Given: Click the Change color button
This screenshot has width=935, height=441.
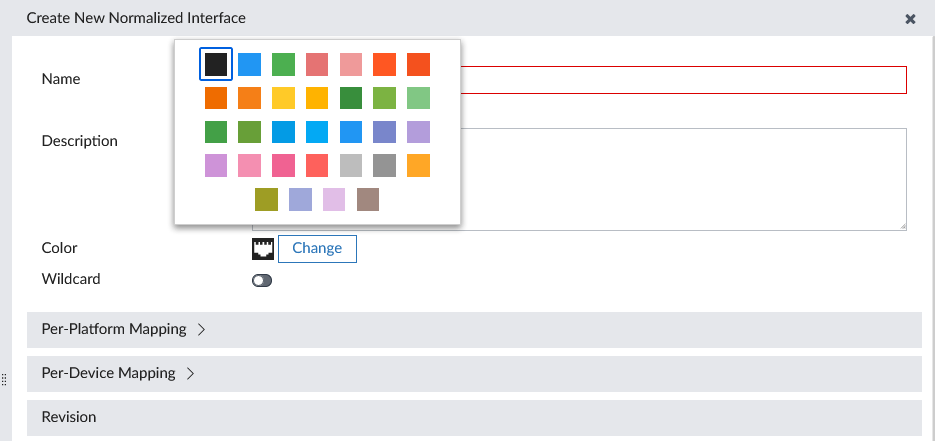Looking at the screenshot, I should click(317, 249).
